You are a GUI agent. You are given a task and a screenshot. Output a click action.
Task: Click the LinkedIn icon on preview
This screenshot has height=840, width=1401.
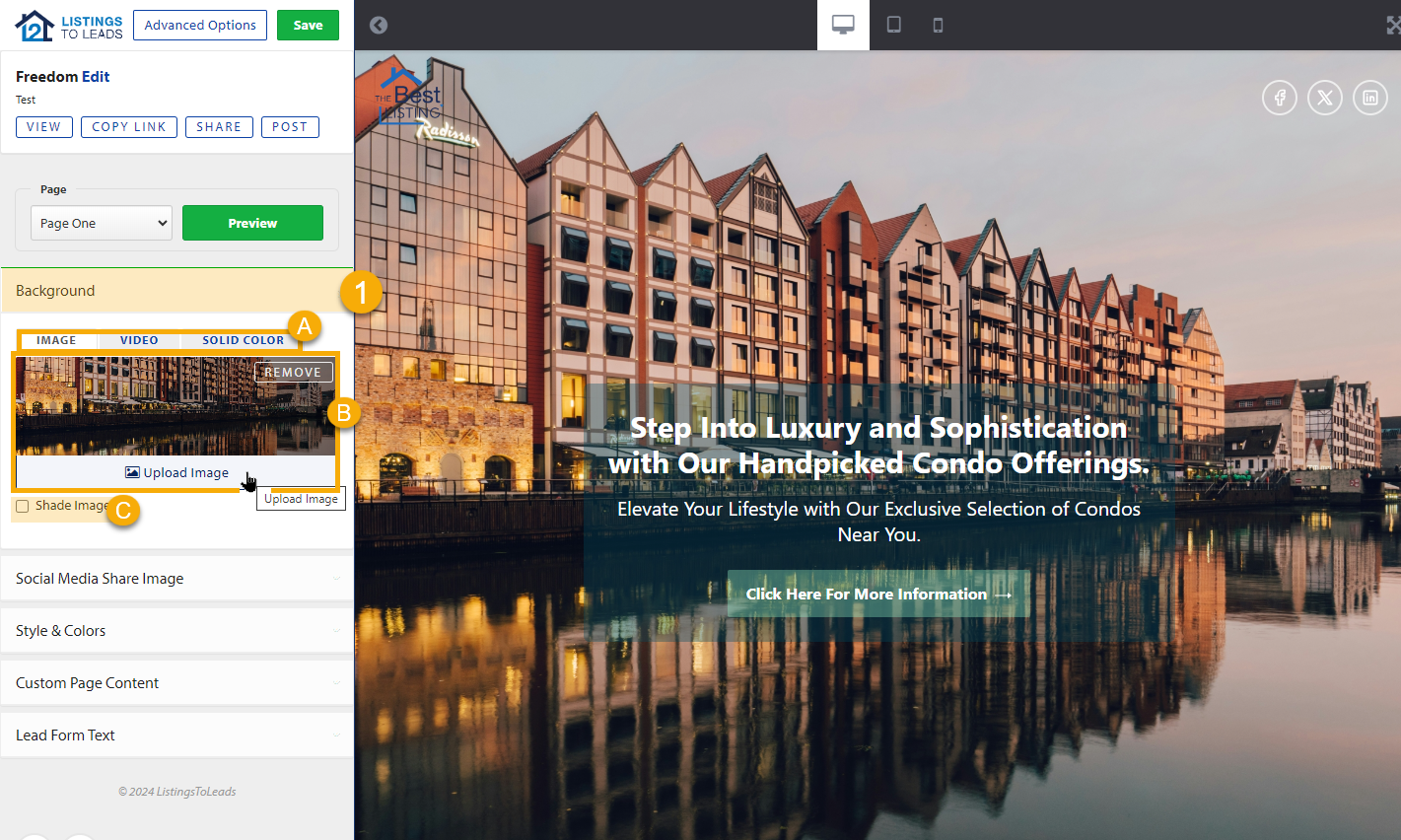(1369, 98)
